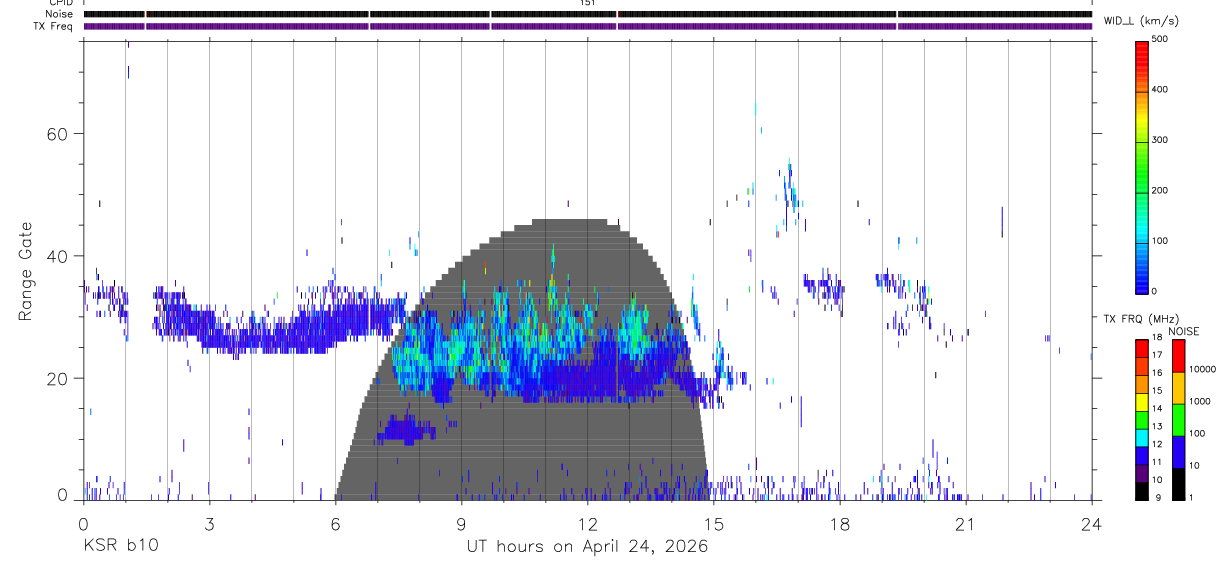Select the TX FRQ frequency color bar
The width and height of the screenshot is (1228, 567).
(1142, 419)
